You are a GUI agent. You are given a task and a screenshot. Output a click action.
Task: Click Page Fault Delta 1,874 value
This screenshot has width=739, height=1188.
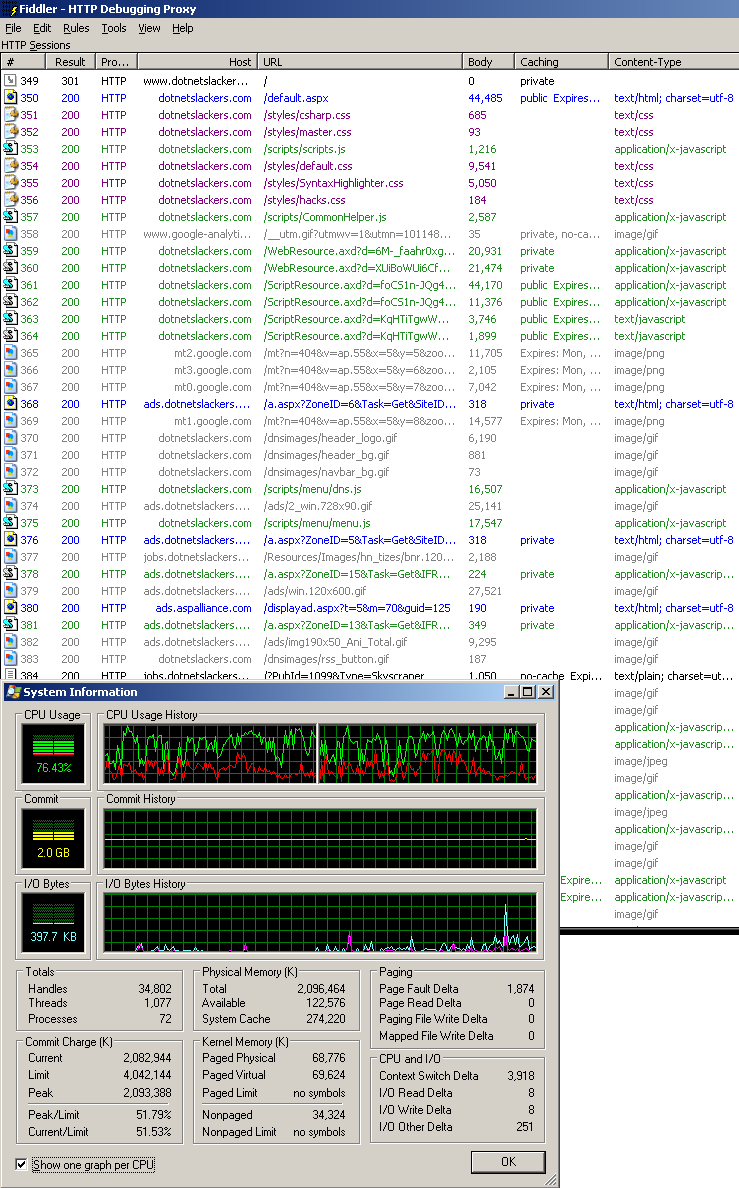pyautogui.click(x=521, y=989)
